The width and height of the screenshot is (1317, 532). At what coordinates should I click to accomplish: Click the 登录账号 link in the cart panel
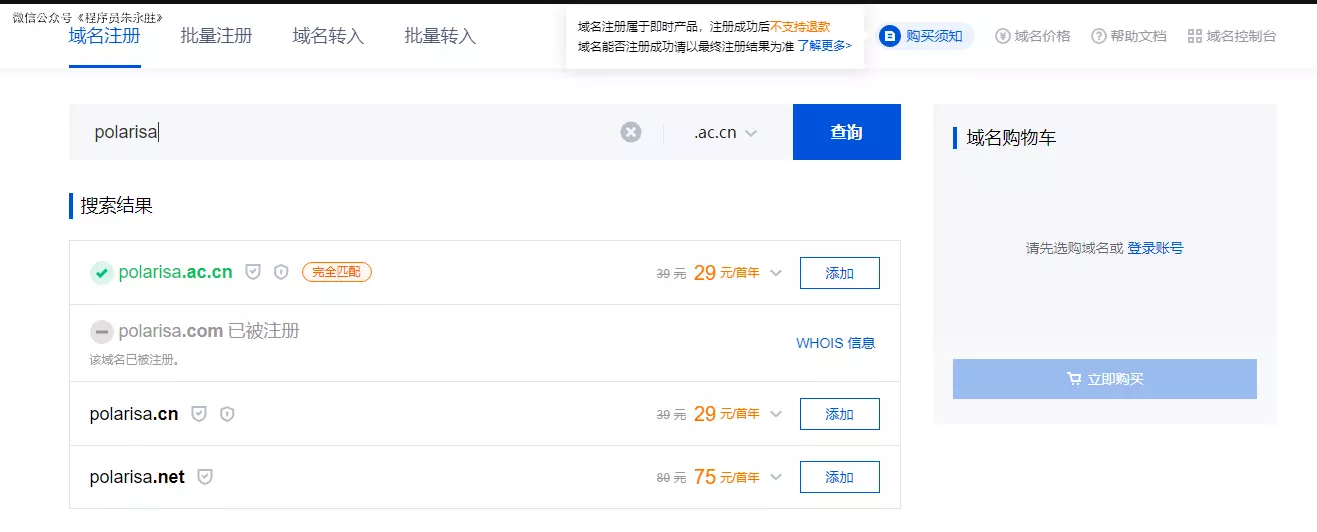pos(1155,248)
